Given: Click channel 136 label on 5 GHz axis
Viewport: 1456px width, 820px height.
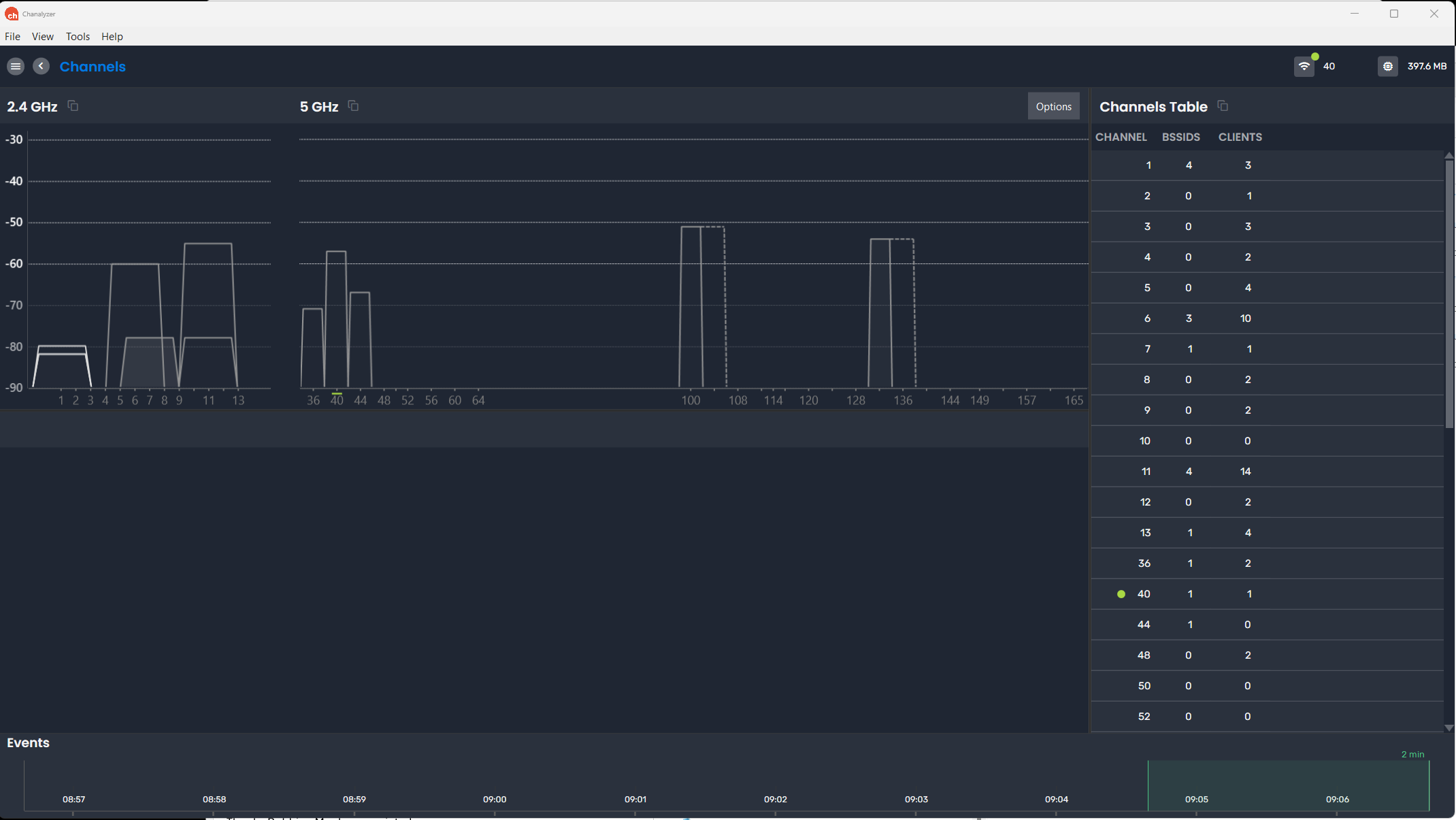Looking at the screenshot, I should (x=903, y=400).
